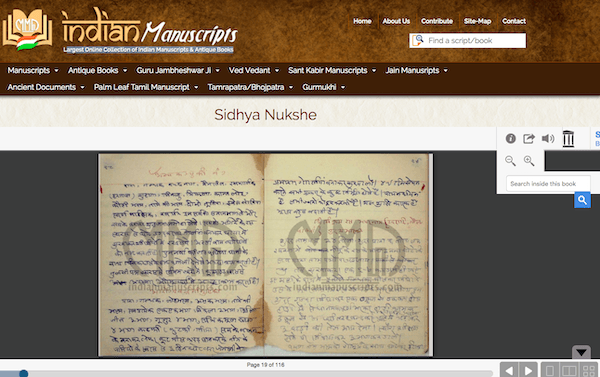Click the page navigation slider track

point(246,373)
